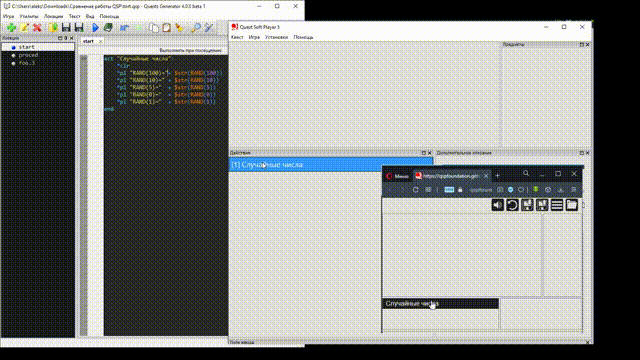Screen dimensions: 640x360
Task: Click the tools settings toolbar icon
Action: (x=209, y=27)
